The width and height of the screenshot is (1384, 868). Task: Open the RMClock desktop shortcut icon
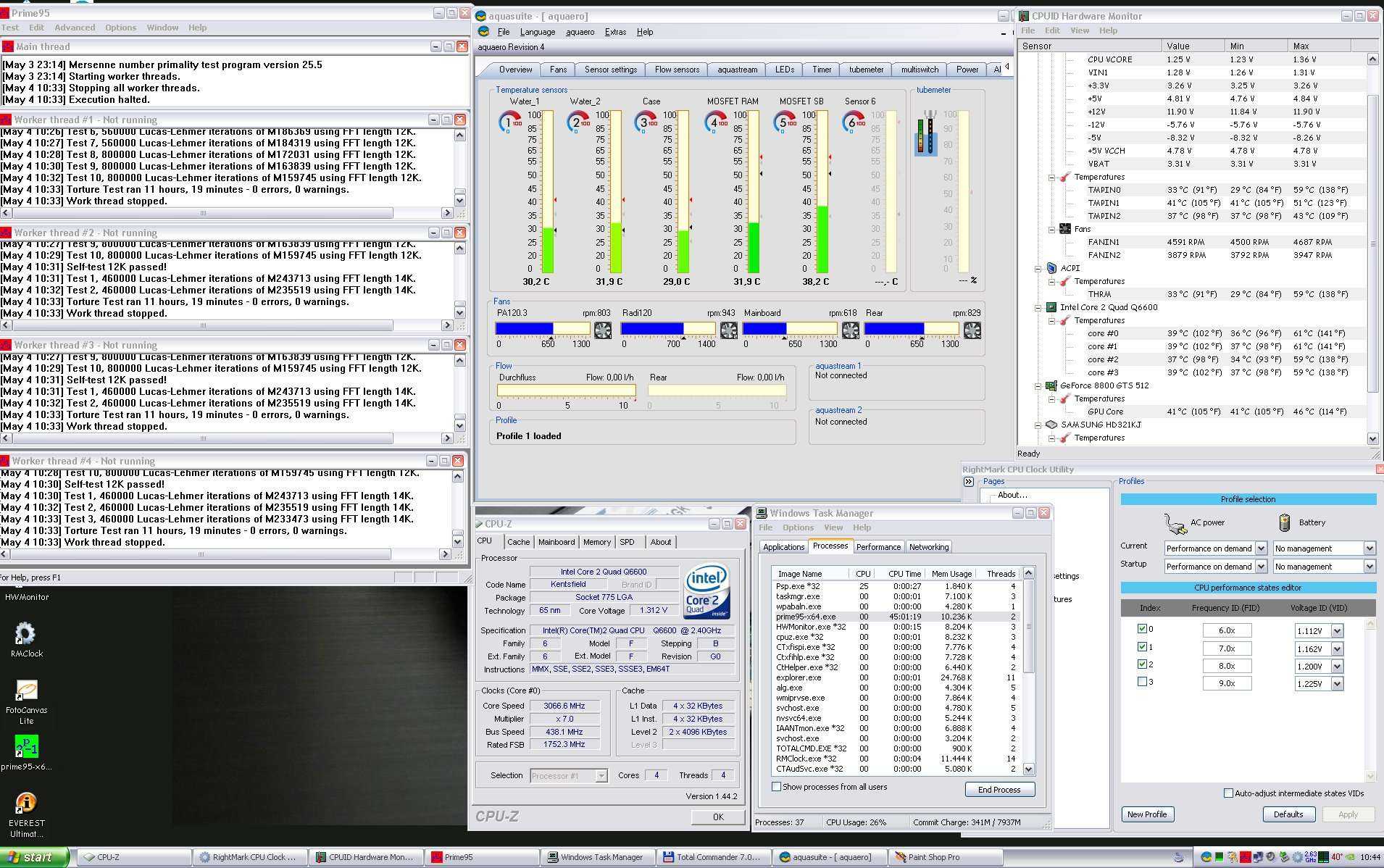click(25, 634)
